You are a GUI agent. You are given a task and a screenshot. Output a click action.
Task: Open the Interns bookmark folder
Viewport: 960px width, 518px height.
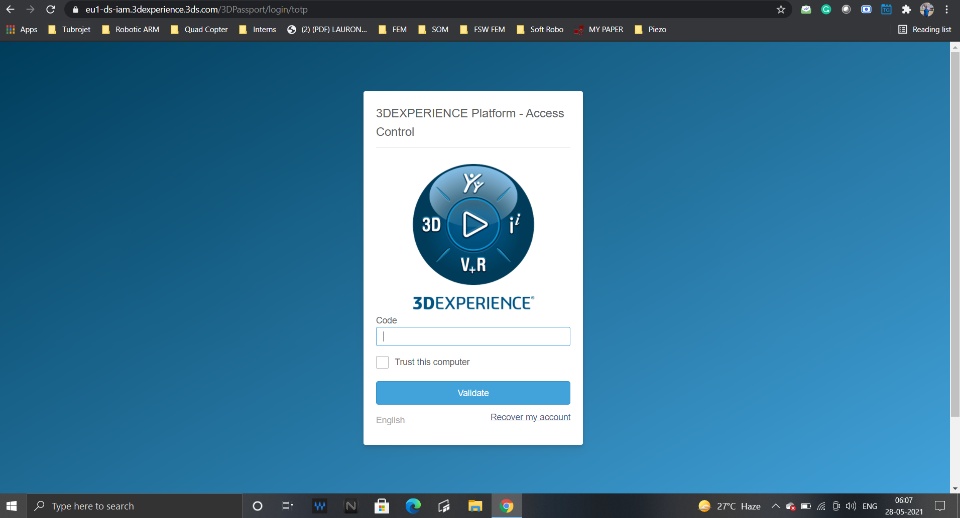[257, 29]
